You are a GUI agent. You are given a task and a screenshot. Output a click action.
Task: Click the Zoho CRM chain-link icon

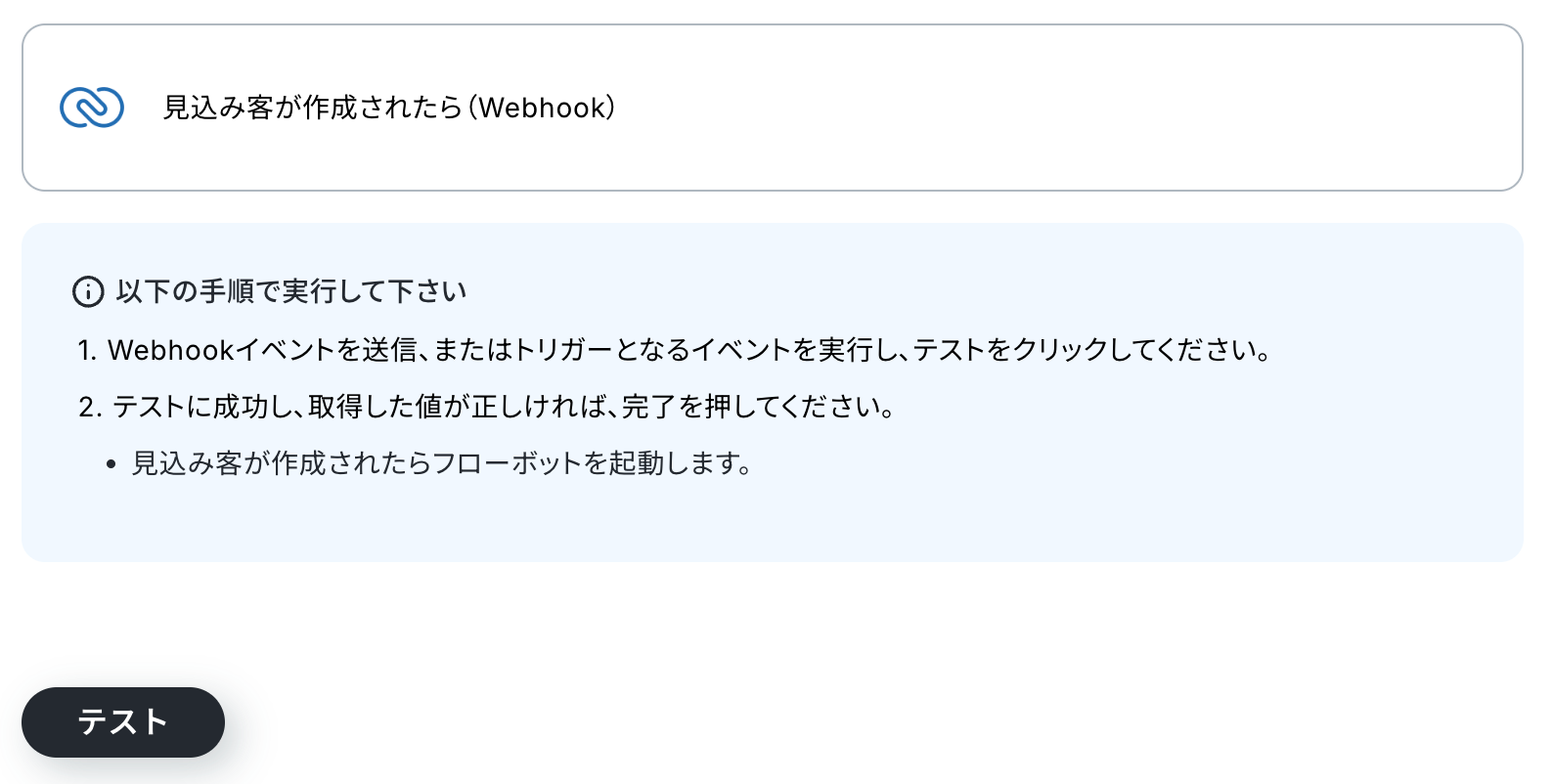[91, 108]
